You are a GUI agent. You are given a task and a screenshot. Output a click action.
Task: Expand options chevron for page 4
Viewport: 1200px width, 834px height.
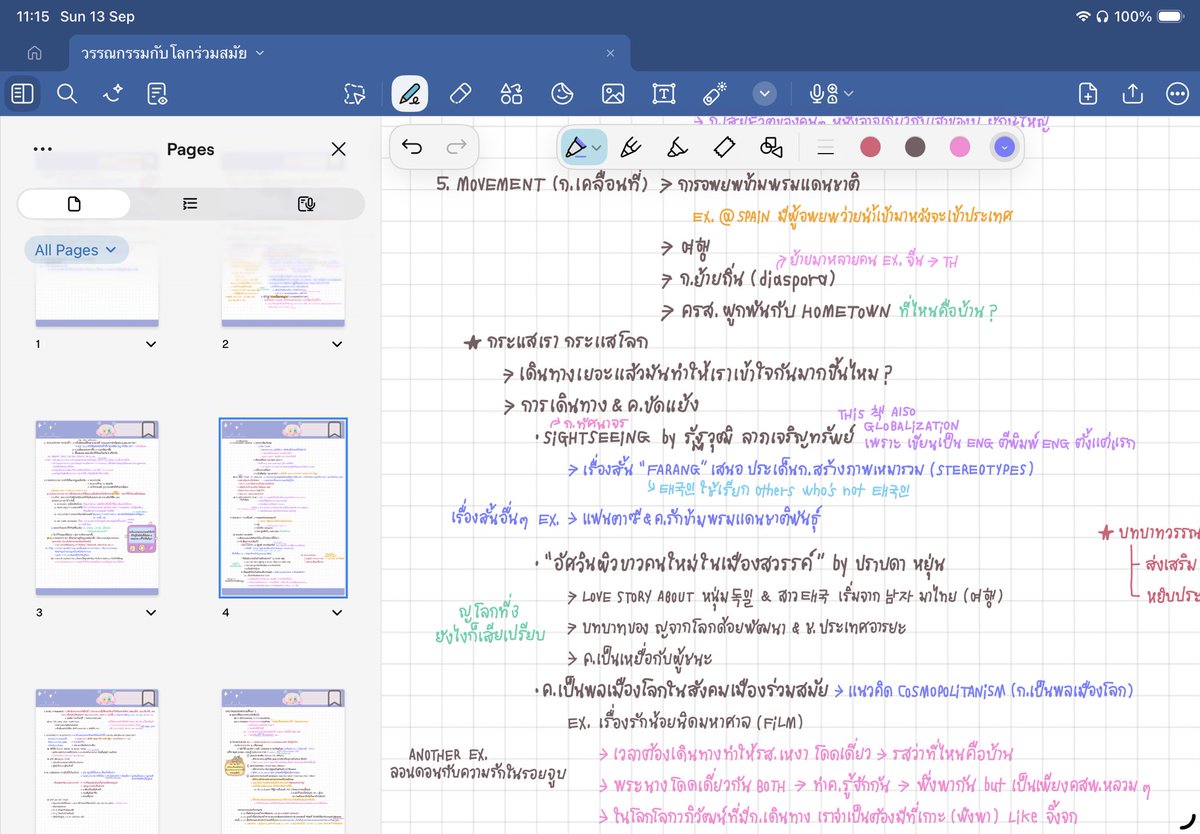click(x=337, y=612)
